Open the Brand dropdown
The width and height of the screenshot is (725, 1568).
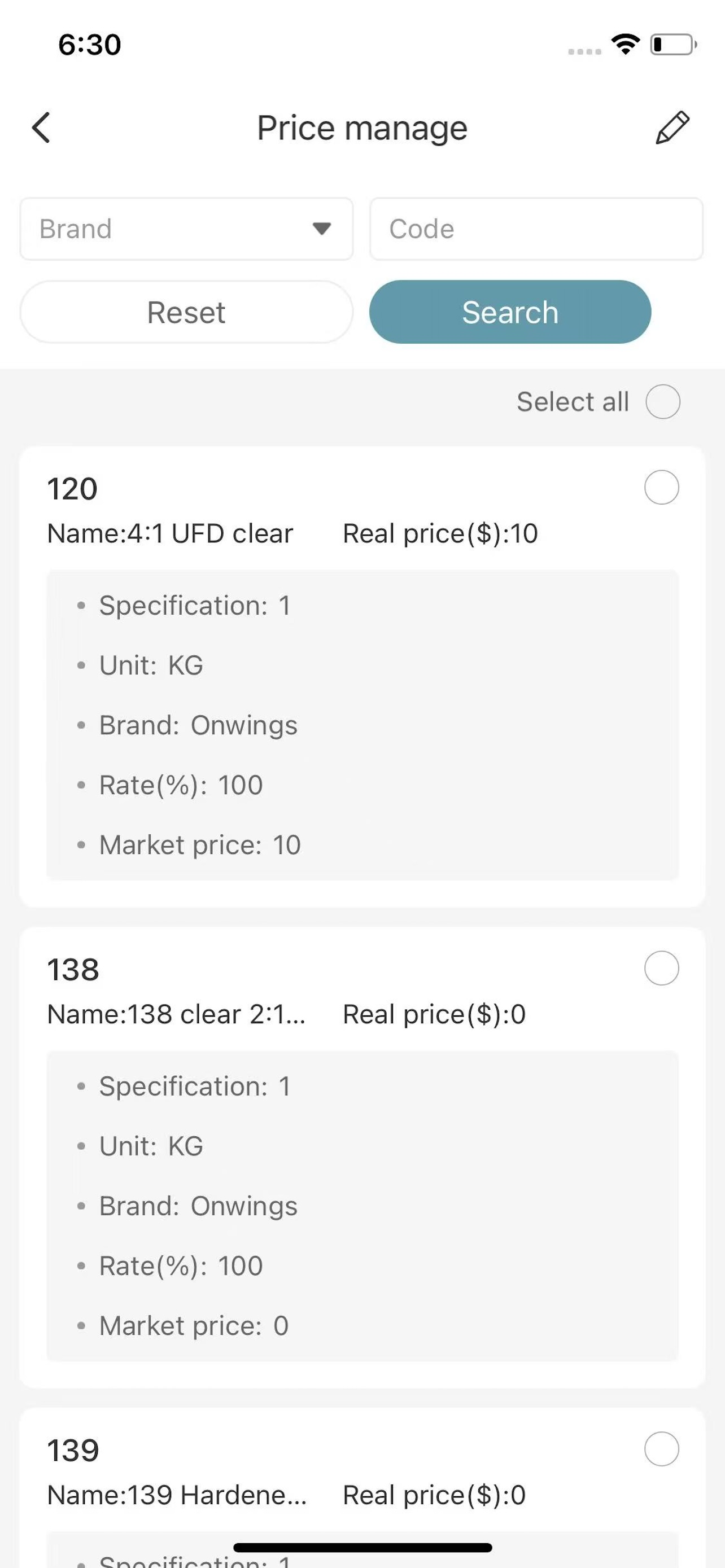[x=187, y=229]
